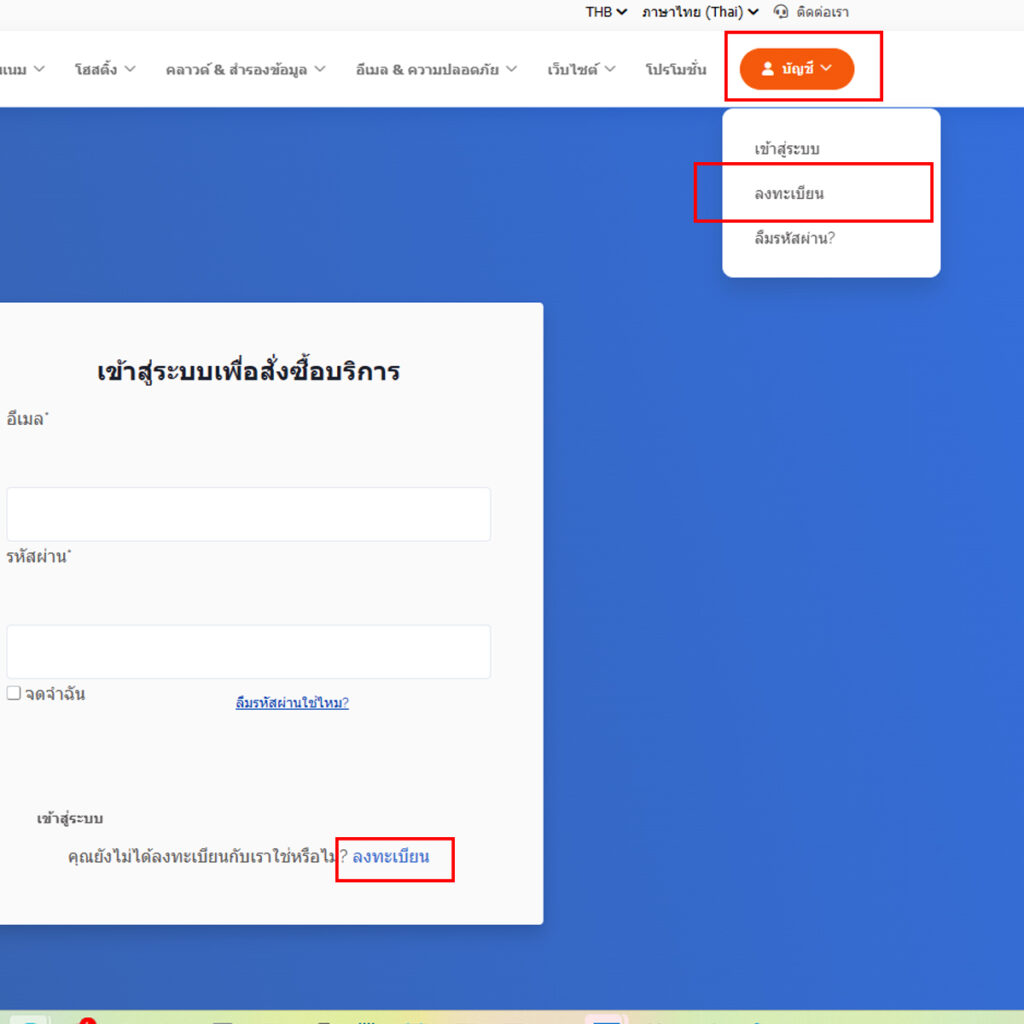Expand the คลาวด์ & สำรองข้อมูล menu
This screenshot has width=1024, height=1024.
[245, 69]
